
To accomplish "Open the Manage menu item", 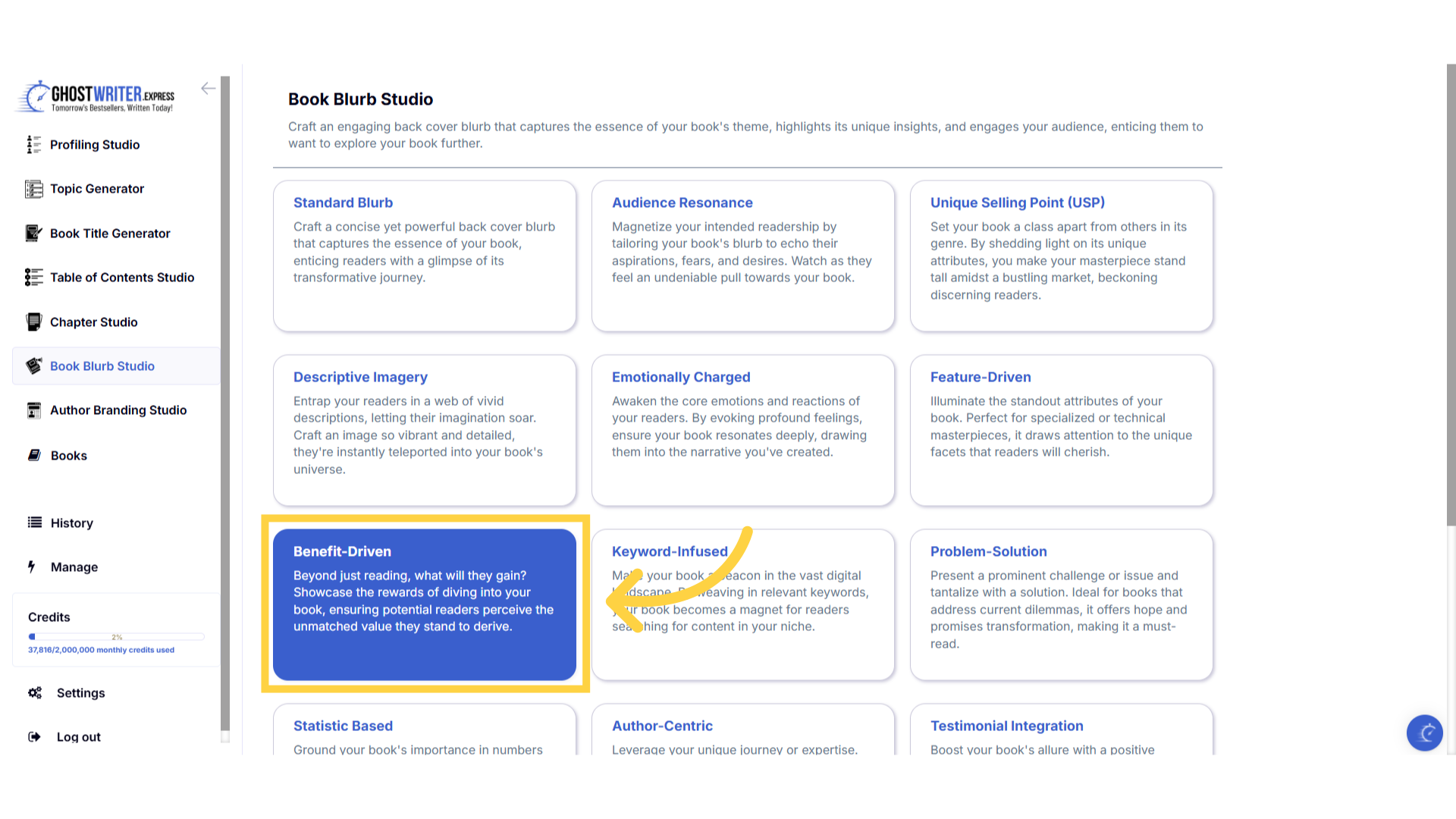I will coord(74,567).
